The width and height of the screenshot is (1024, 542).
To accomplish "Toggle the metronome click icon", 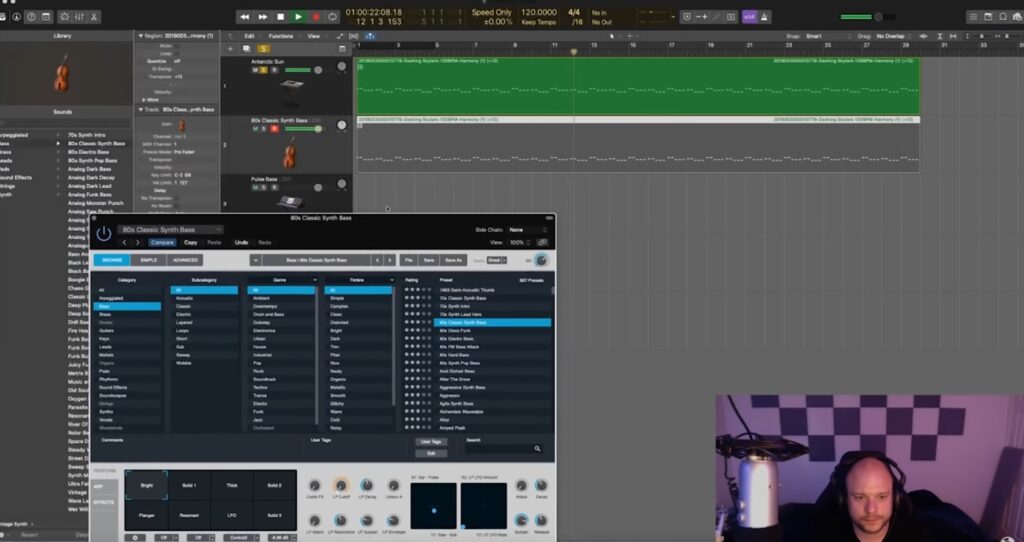I will click(765, 17).
